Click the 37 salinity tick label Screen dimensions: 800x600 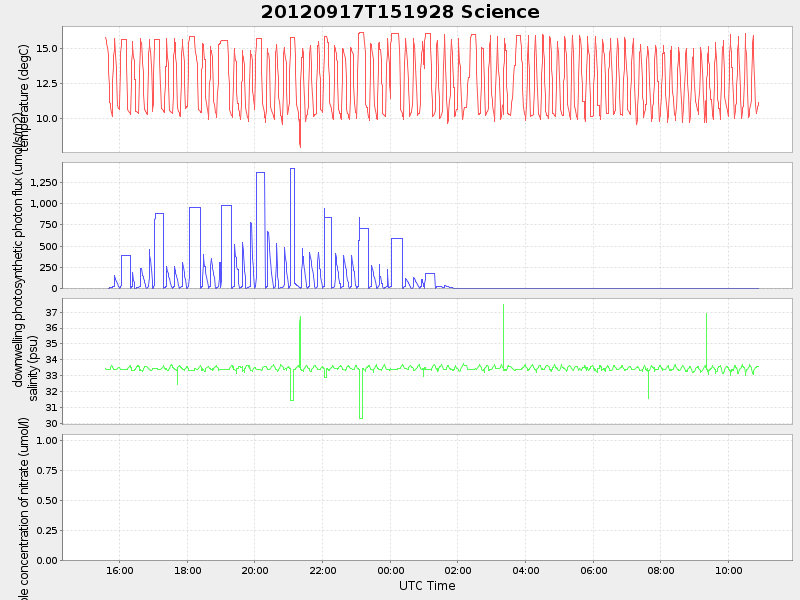pyautogui.click(x=52, y=312)
